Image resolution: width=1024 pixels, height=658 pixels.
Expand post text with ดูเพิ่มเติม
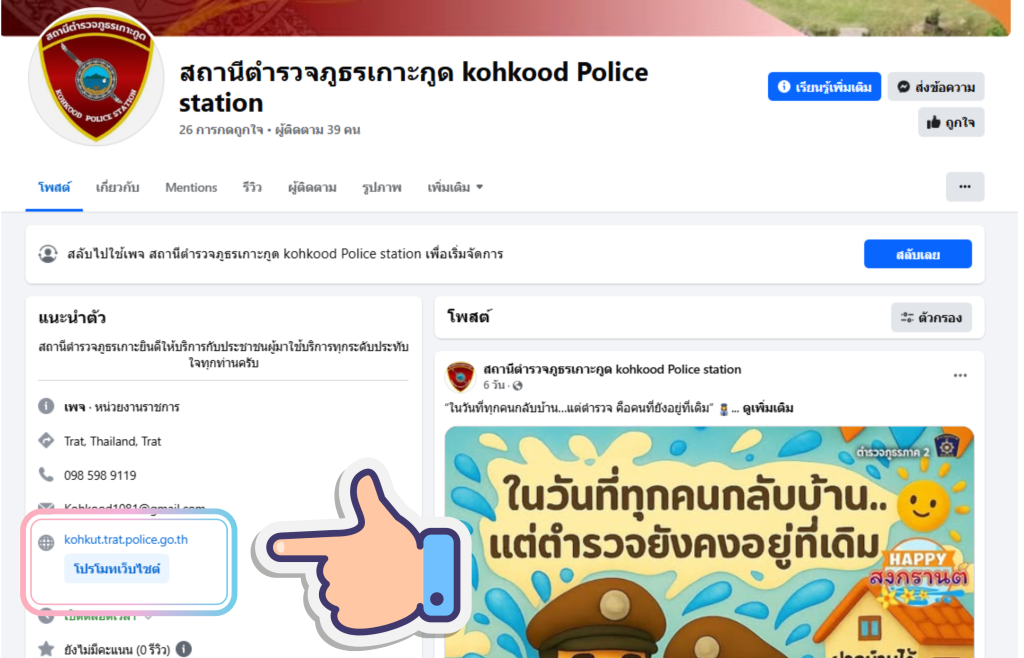pyautogui.click(x=768, y=408)
